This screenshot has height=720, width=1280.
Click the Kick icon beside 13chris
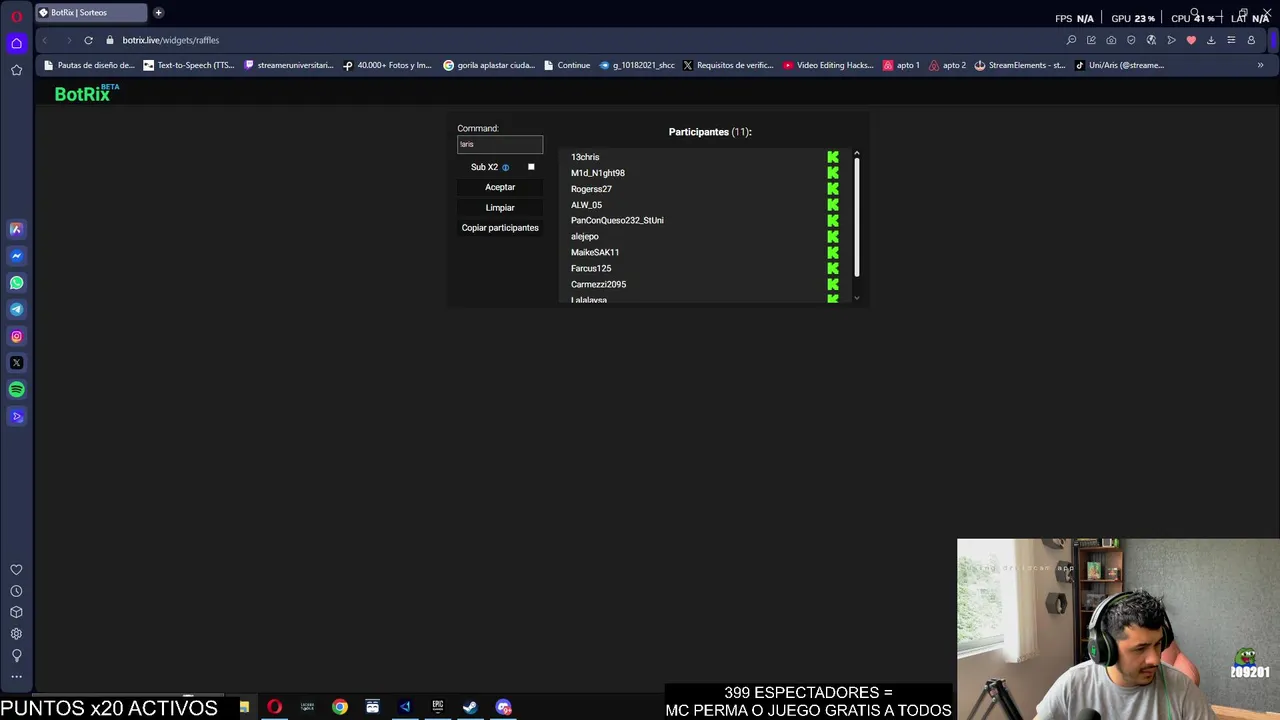833,157
